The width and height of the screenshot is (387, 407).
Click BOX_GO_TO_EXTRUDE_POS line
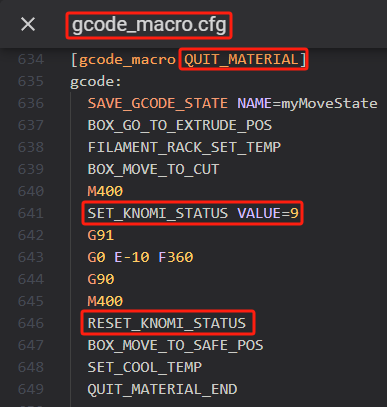[x=180, y=125]
